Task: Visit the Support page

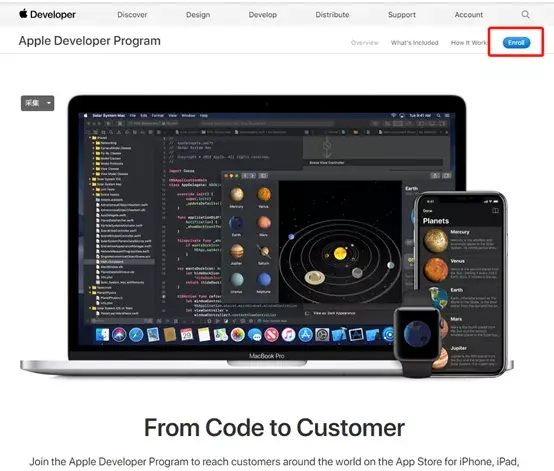Action: coord(402,15)
